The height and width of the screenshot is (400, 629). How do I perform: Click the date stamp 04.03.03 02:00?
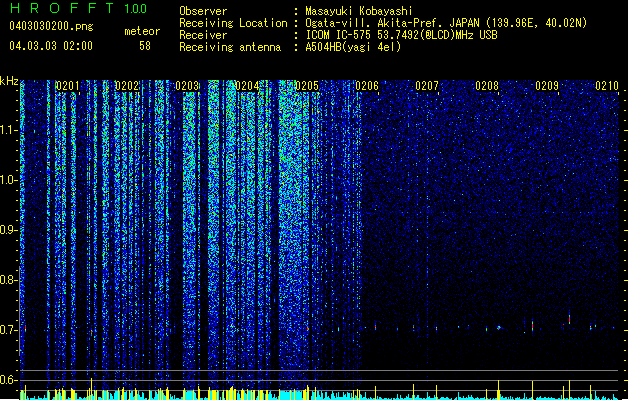(51, 46)
